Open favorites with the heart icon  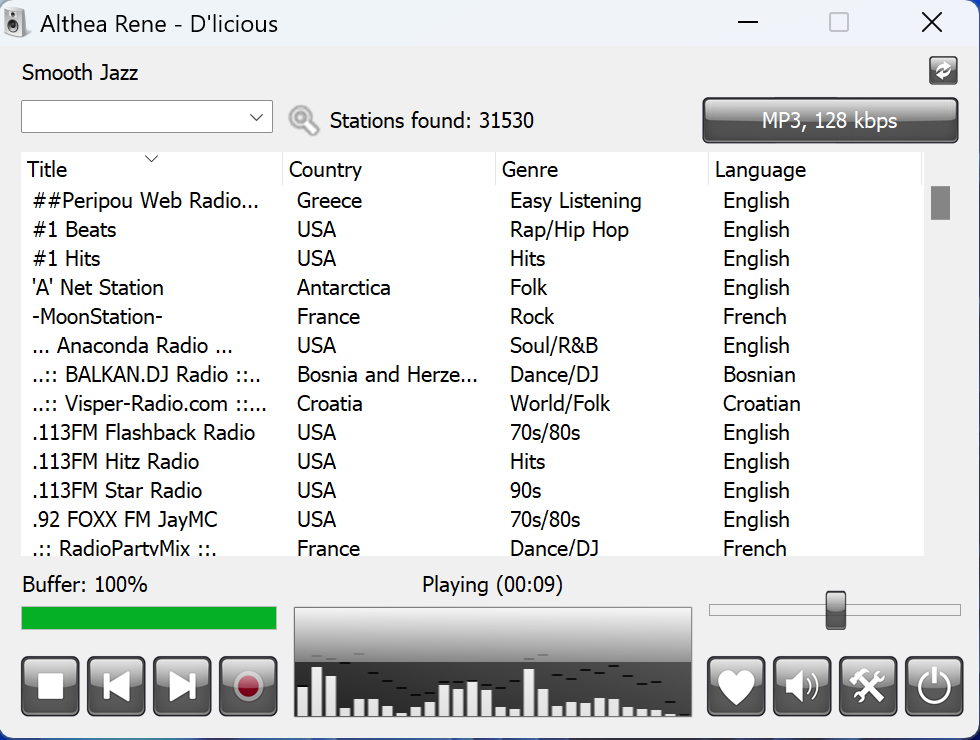coord(736,686)
